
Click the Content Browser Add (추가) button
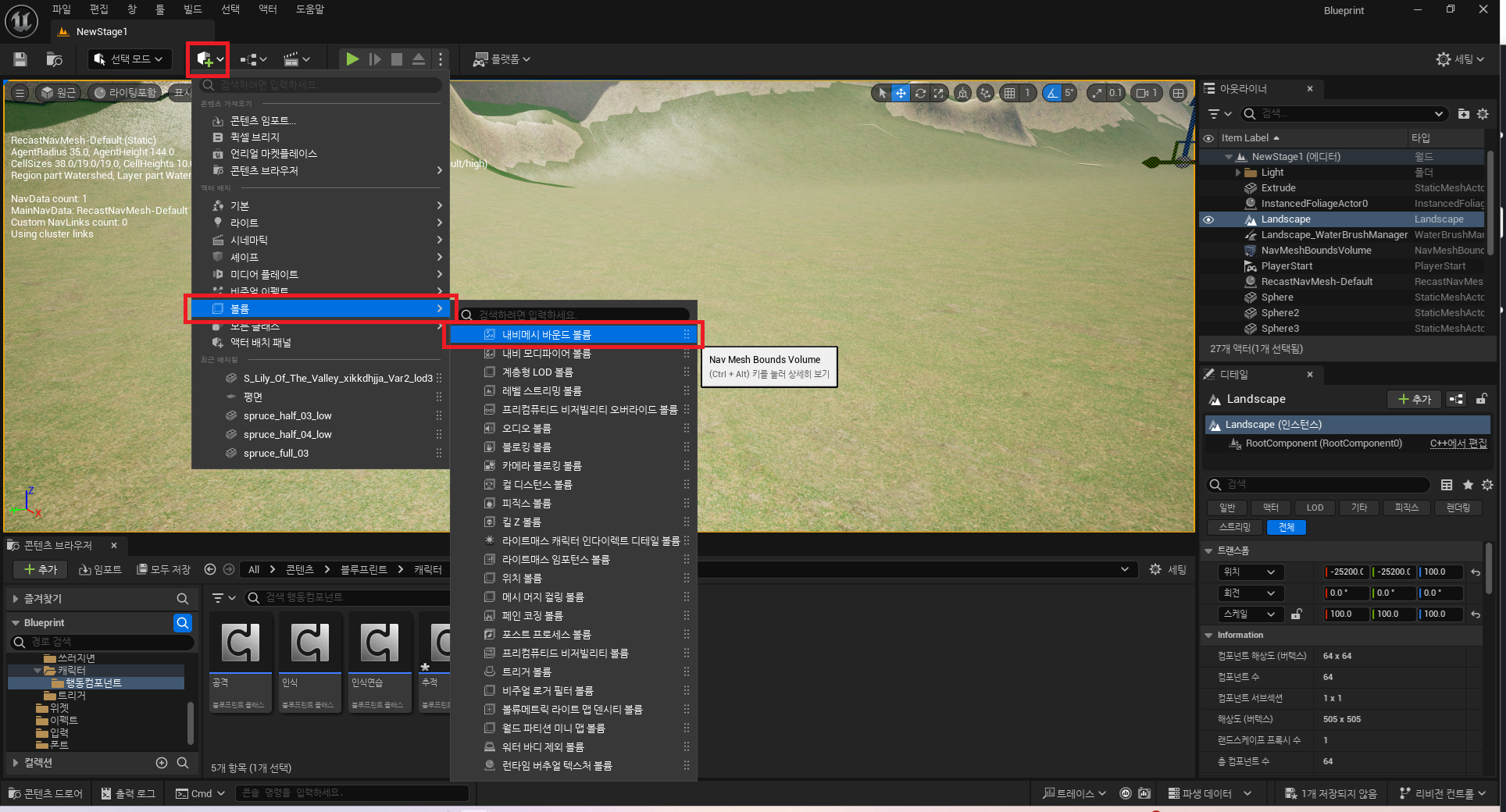coord(41,569)
